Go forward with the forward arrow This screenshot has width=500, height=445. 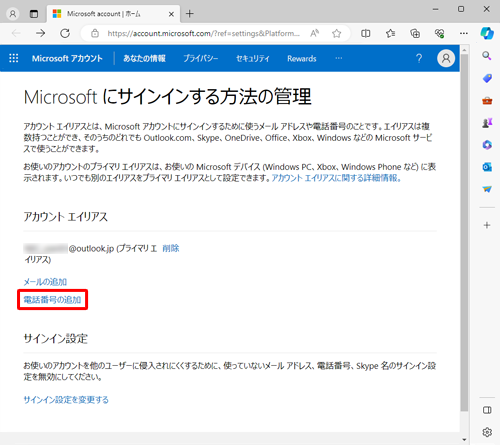coord(40,33)
